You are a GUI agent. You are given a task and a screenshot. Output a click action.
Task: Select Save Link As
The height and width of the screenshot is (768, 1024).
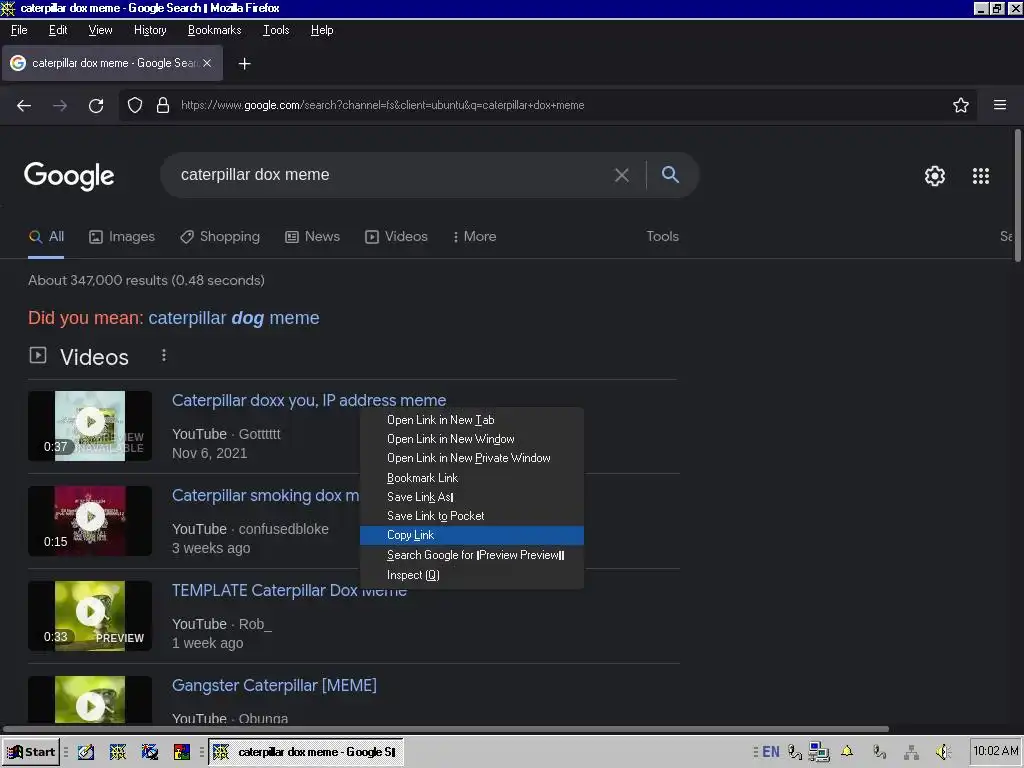(x=472, y=497)
